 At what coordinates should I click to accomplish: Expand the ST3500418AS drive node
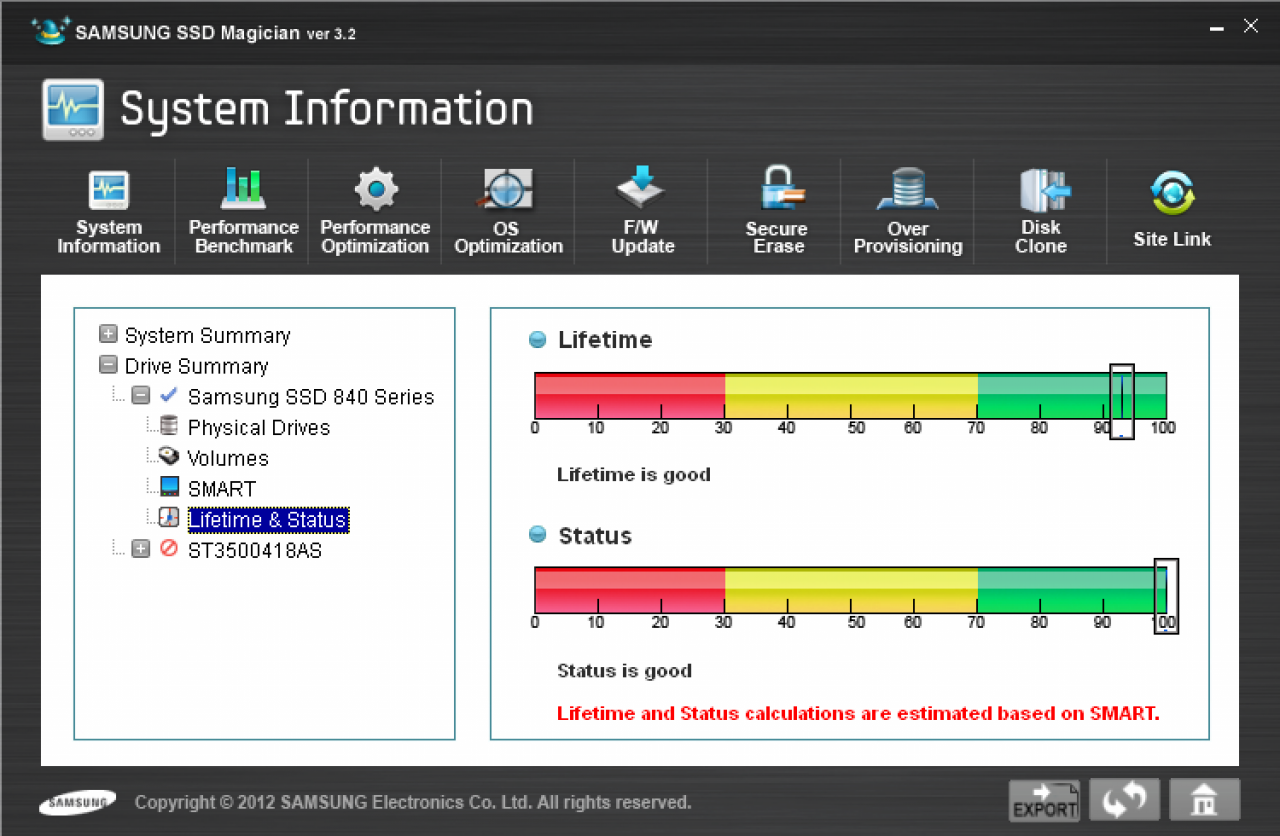140,549
